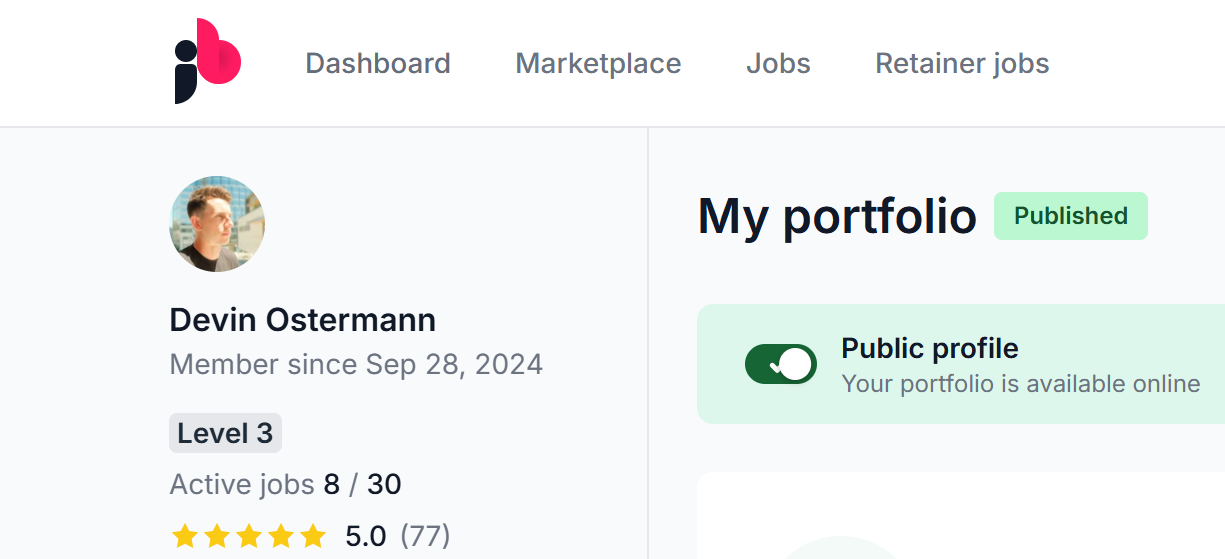
Task: Click the jb logo in the header
Action: tap(208, 61)
